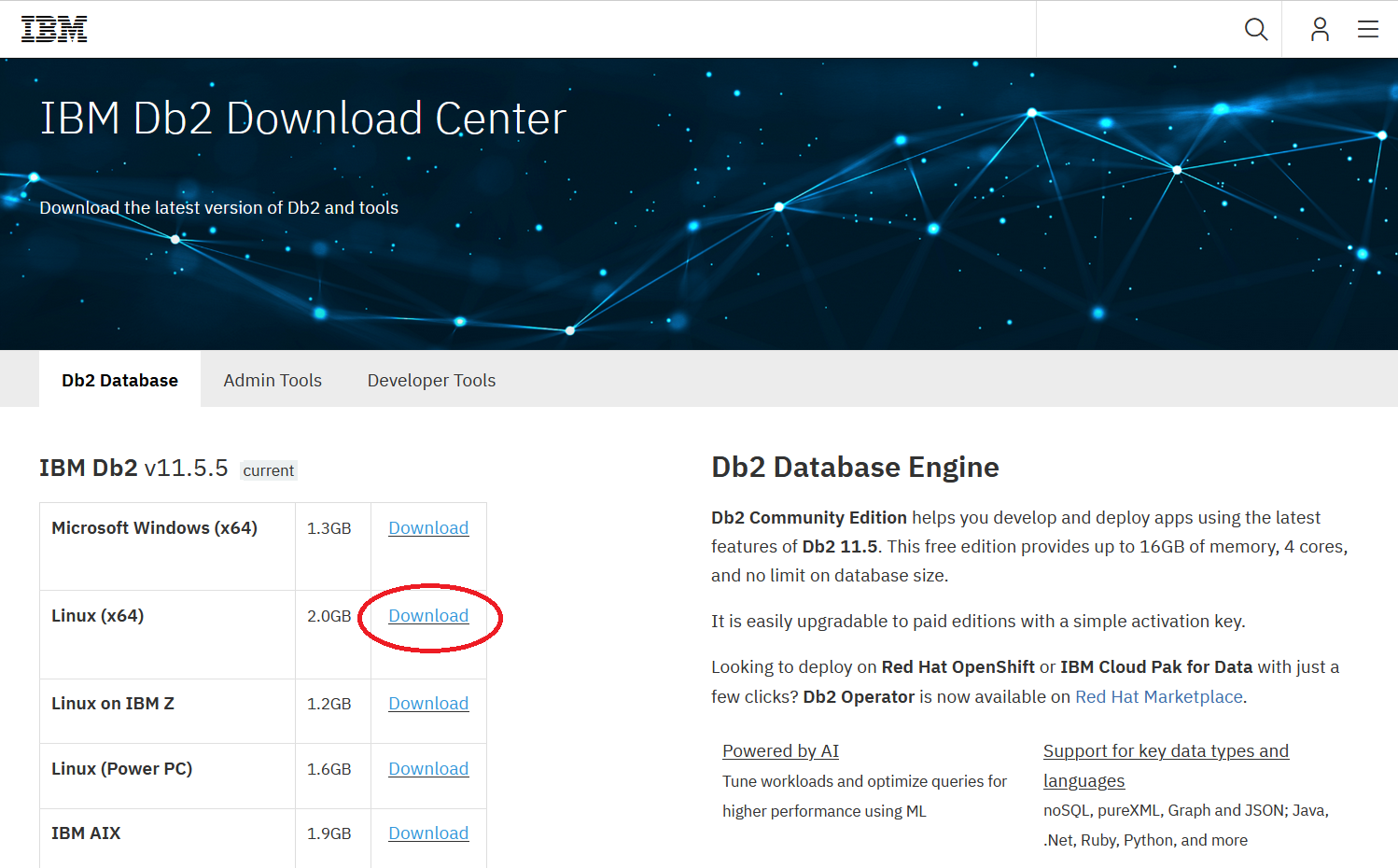Download Db2 for Microsoft Windows (x64)
The height and width of the screenshot is (868, 1398).
click(428, 527)
